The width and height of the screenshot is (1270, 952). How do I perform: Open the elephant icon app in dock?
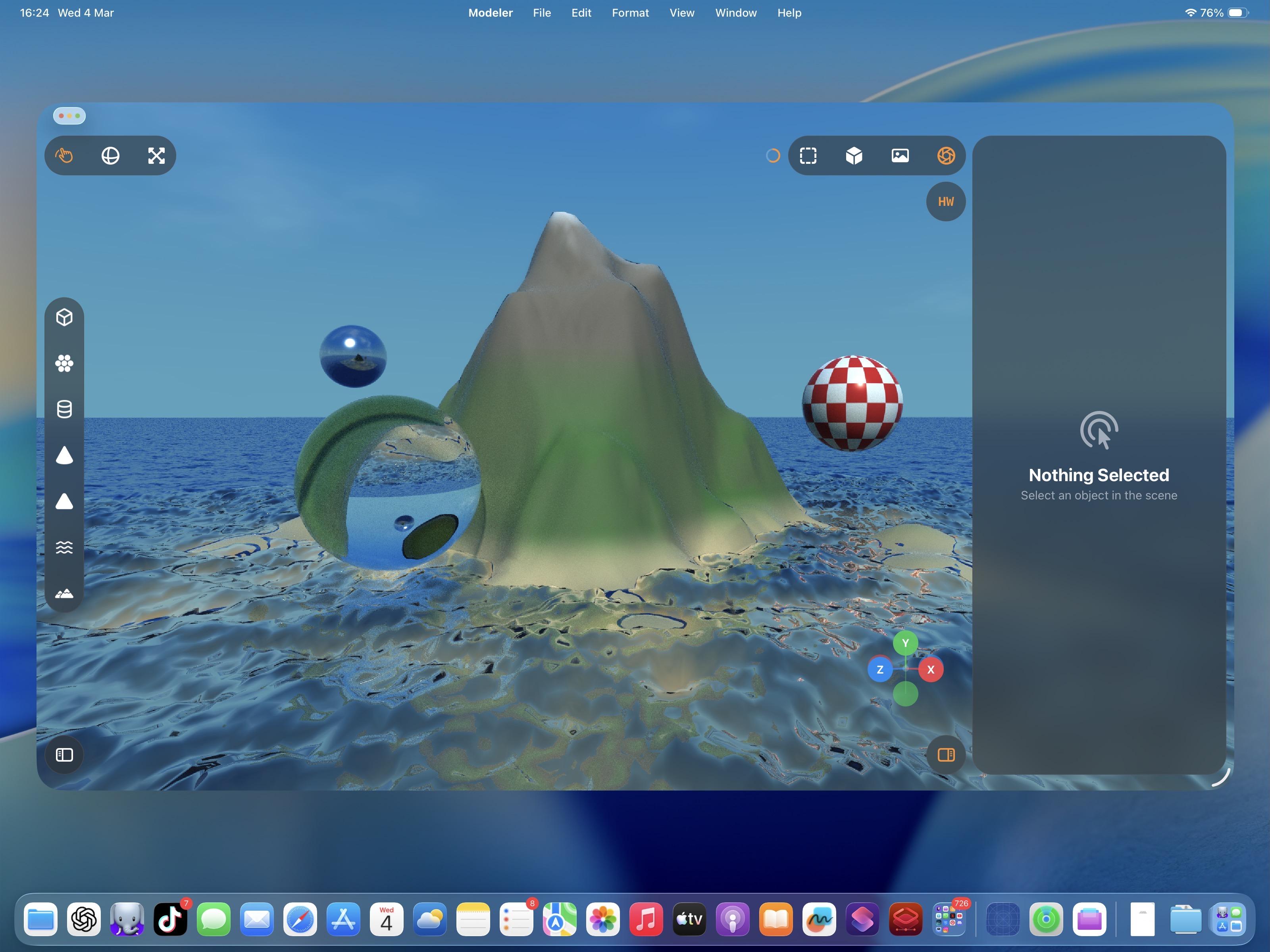[127, 920]
